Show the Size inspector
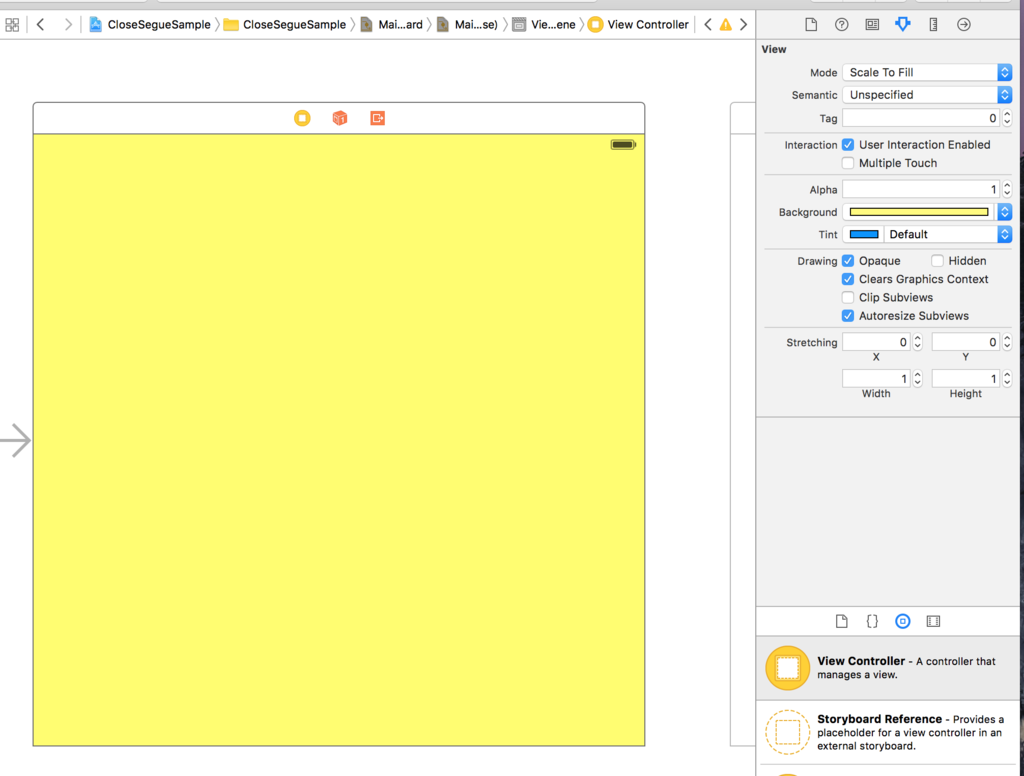Screen dimensions: 1024x776 pyautogui.click(x=933, y=25)
